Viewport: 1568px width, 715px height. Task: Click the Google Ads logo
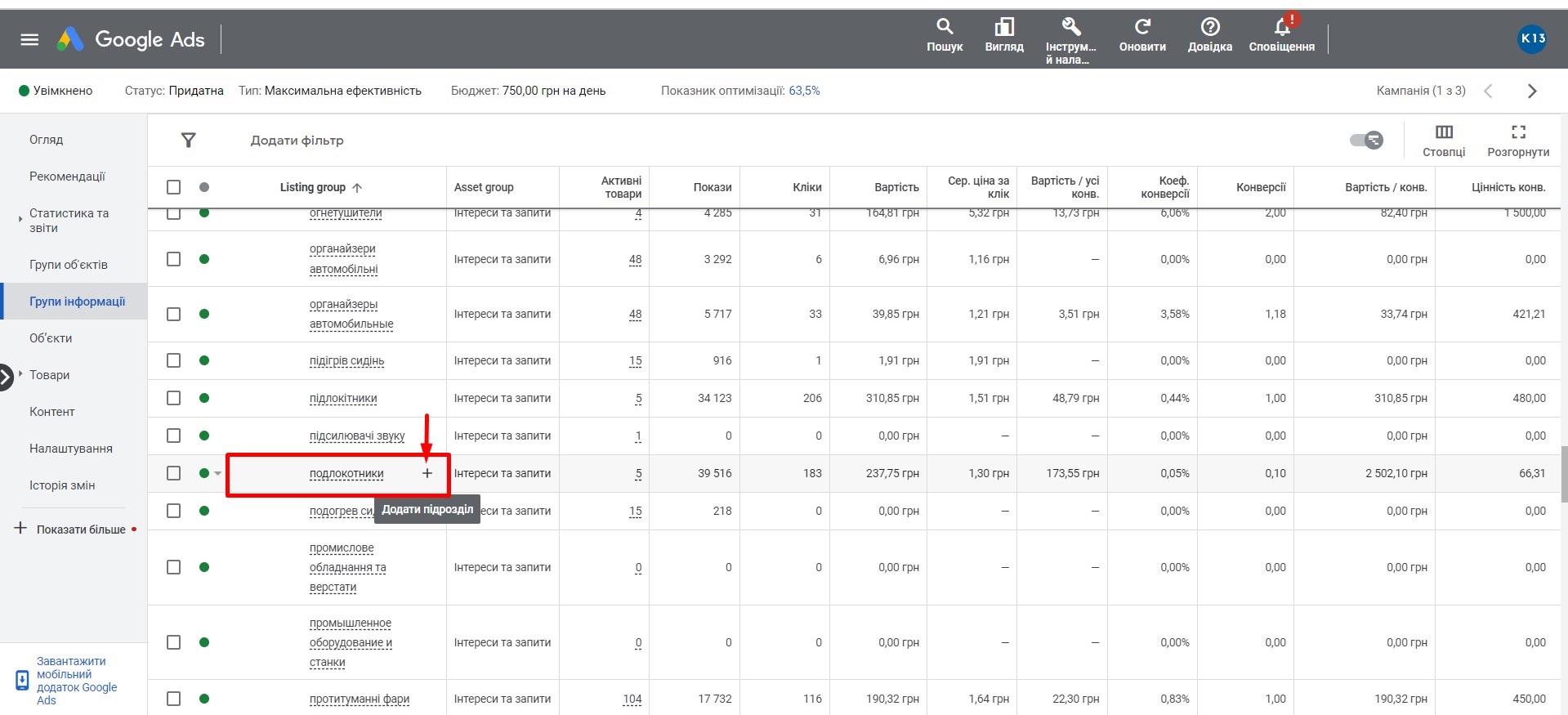(131, 39)
